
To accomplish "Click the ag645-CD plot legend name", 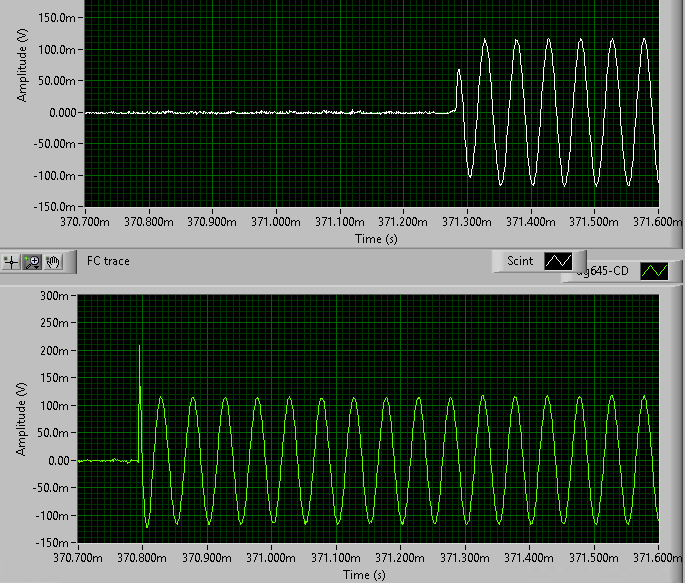I will [602, 272].
